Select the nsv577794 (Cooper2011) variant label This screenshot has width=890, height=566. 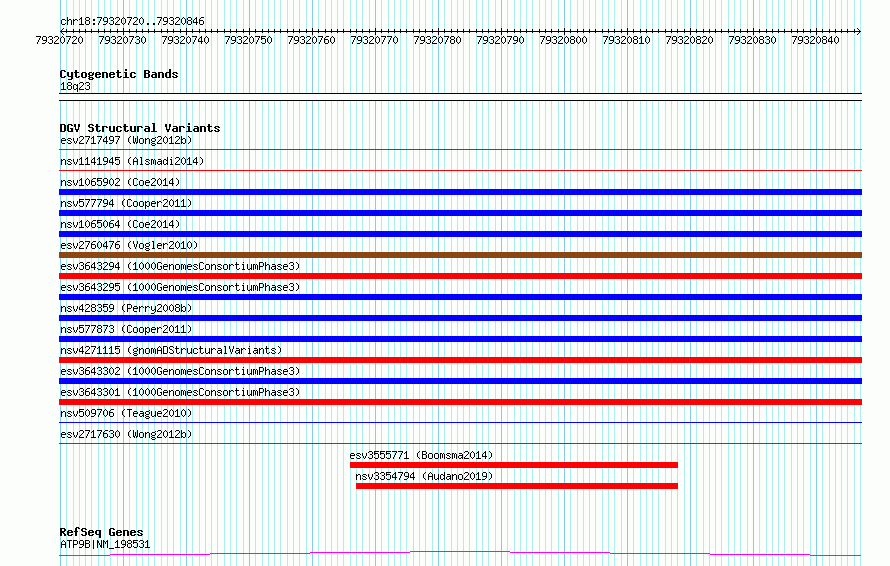coord(126,203)
